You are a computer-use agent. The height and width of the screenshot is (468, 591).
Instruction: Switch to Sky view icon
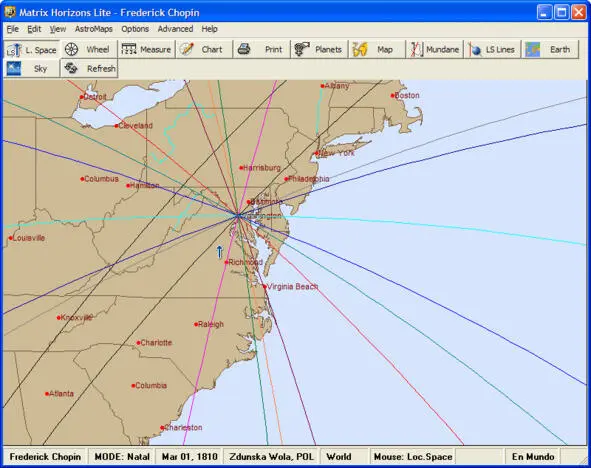pos(14,69)
